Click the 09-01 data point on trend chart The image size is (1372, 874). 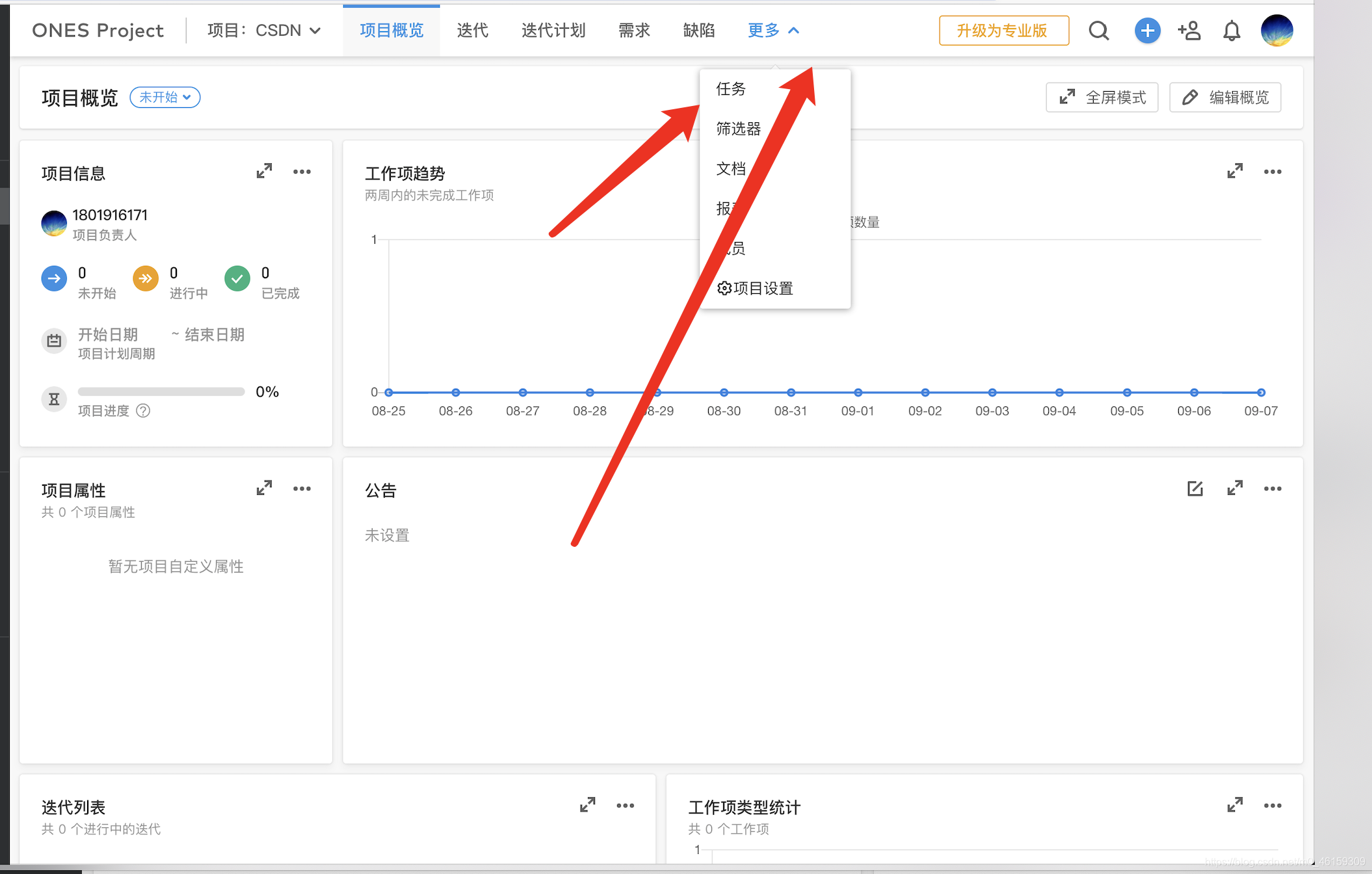(x=858, y=392)
